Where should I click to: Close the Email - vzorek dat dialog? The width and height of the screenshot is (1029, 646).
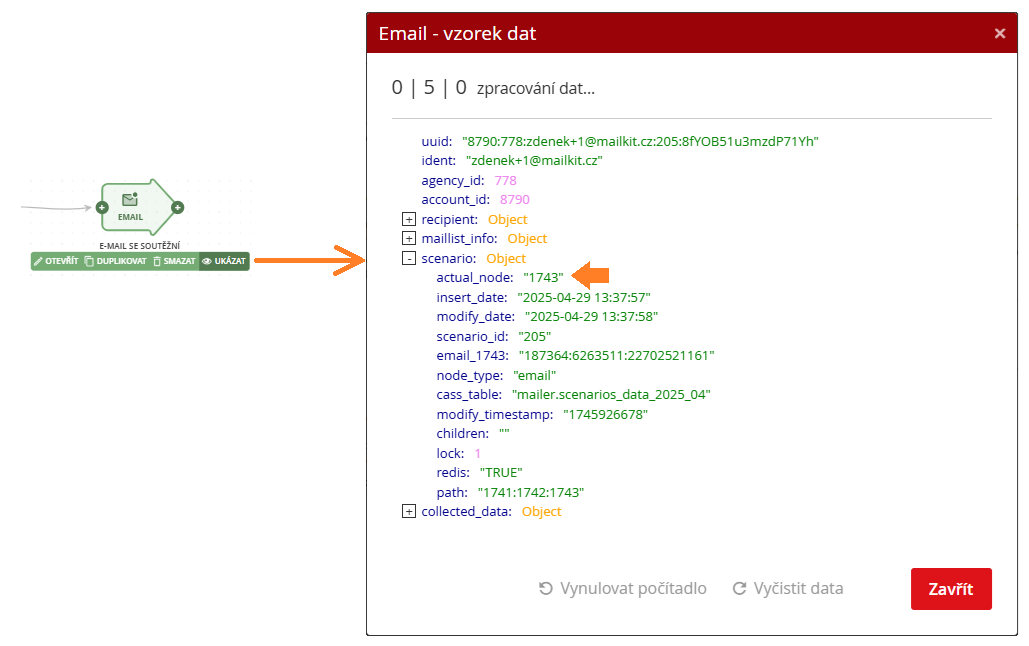[999, 33]
